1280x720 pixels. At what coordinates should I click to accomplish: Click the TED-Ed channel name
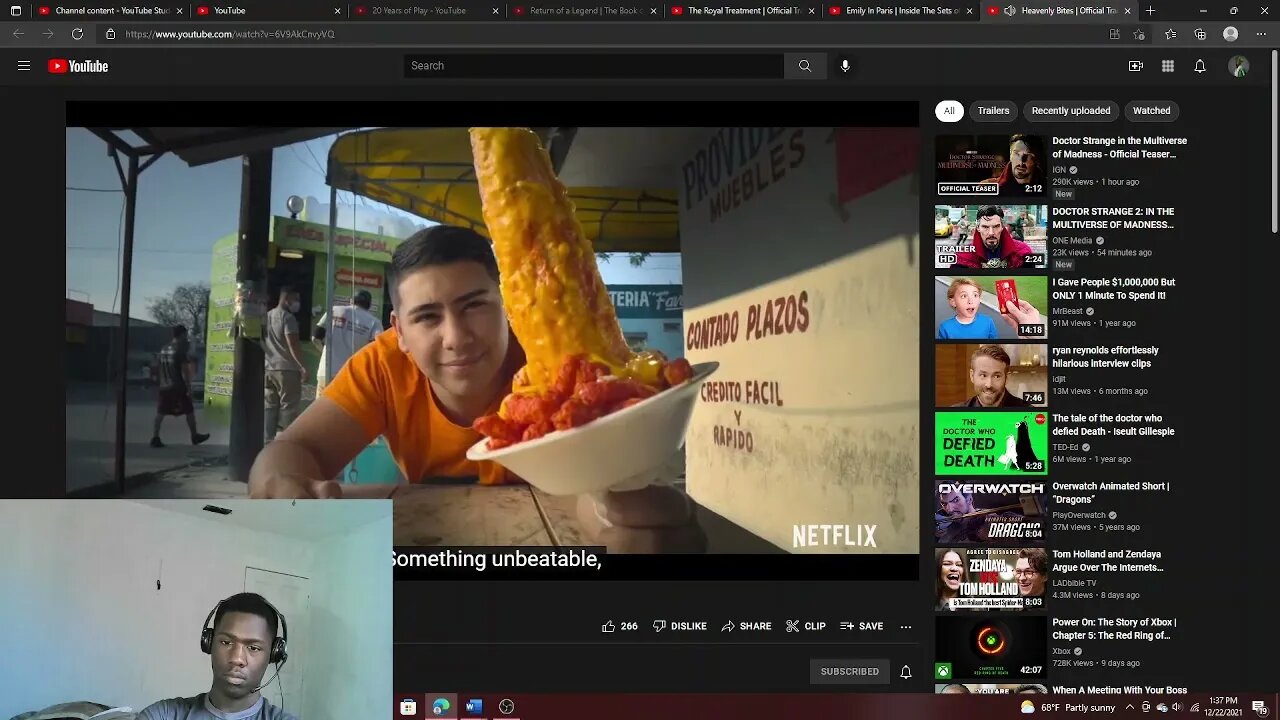(x=1065, y=447)
